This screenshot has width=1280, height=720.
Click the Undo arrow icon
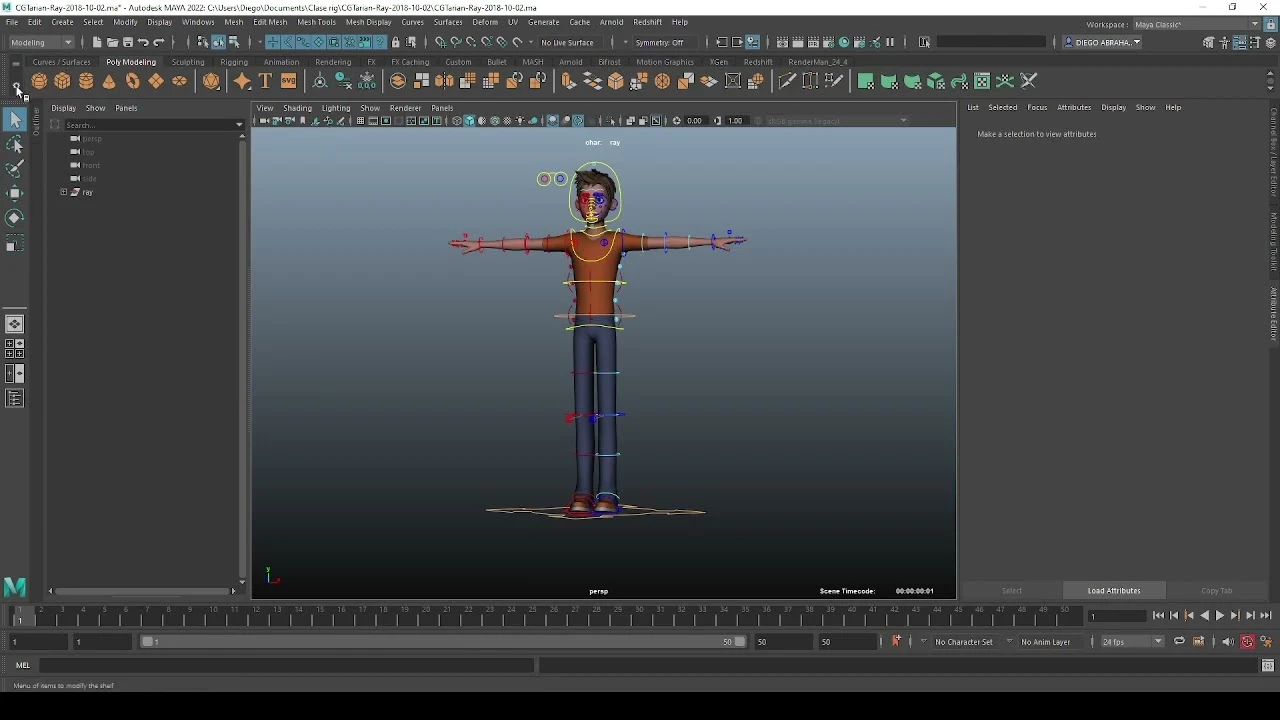143,42
